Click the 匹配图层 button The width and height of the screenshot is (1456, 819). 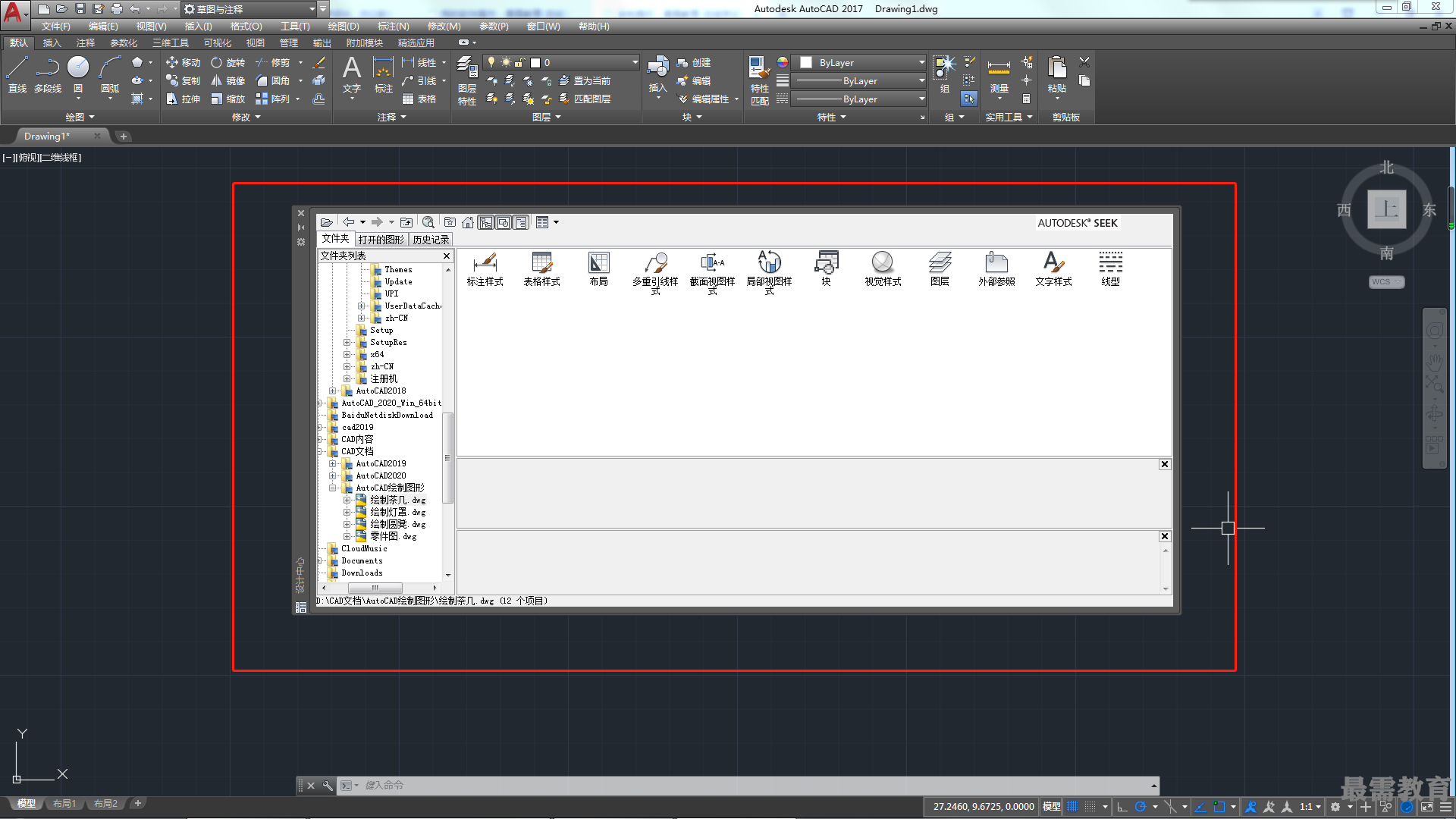[x=585, y=99]
